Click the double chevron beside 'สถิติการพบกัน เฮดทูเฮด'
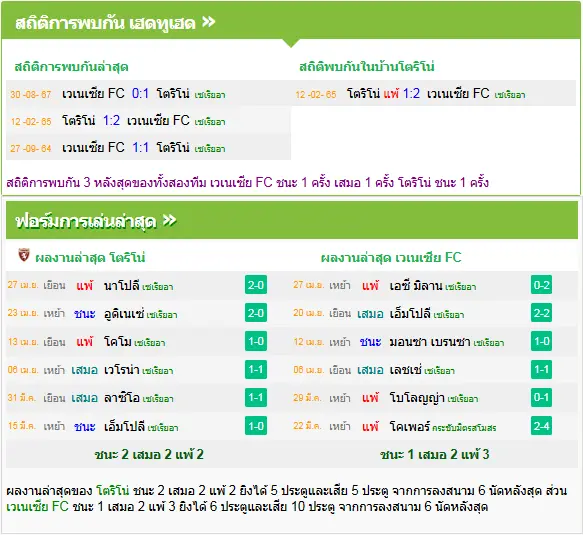The width and height of the screenshot is (583, 535). click(209, 22)
